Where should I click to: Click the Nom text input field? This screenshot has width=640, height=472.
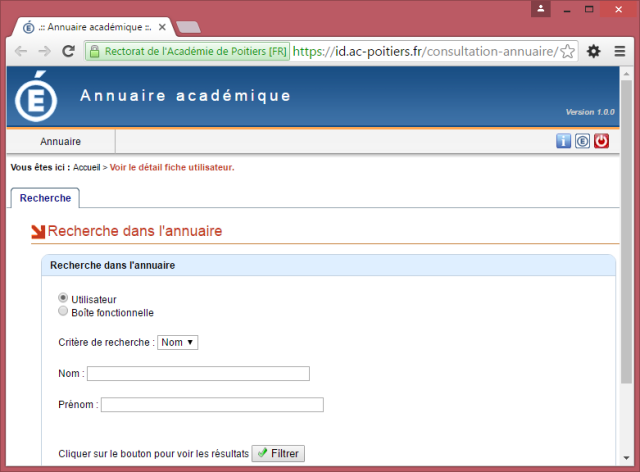coord(198,374)
